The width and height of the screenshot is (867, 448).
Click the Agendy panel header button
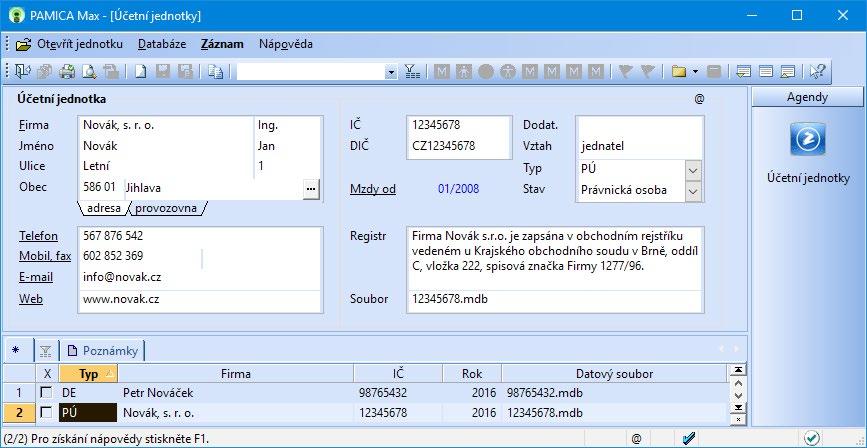pos(807,97)
